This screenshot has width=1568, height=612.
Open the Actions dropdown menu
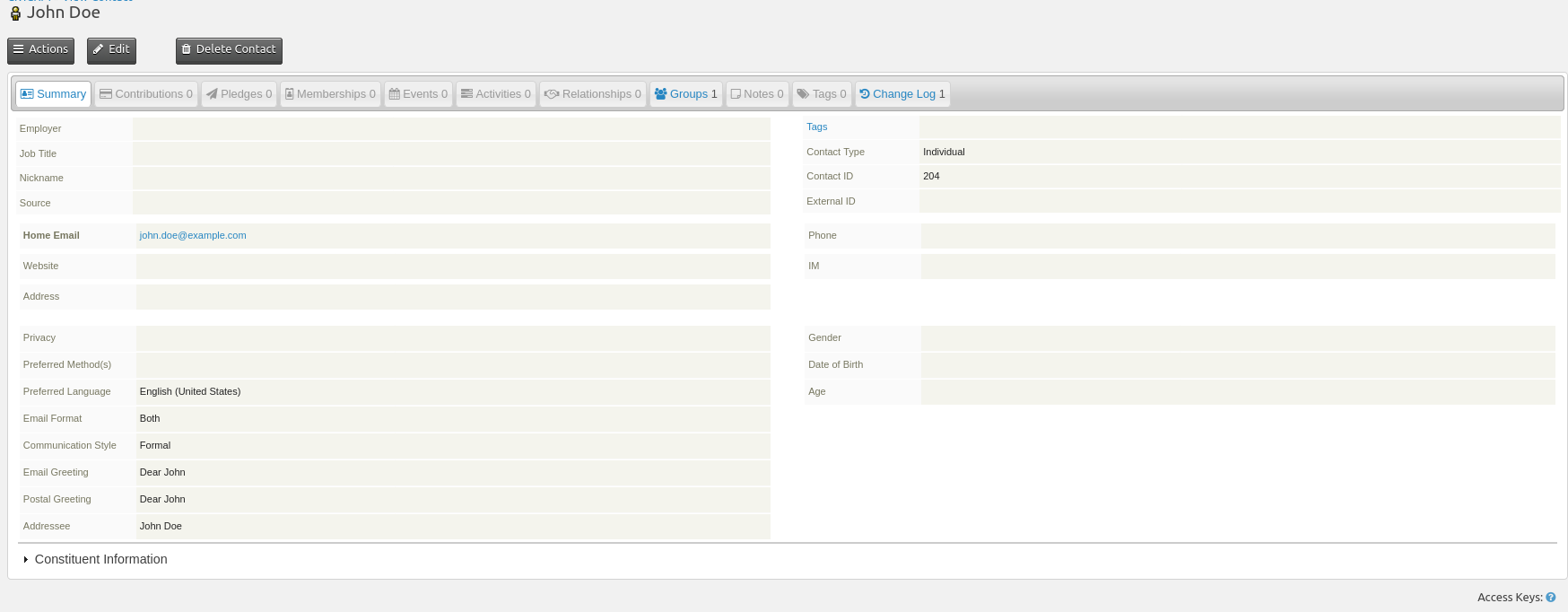pos(40,50)
